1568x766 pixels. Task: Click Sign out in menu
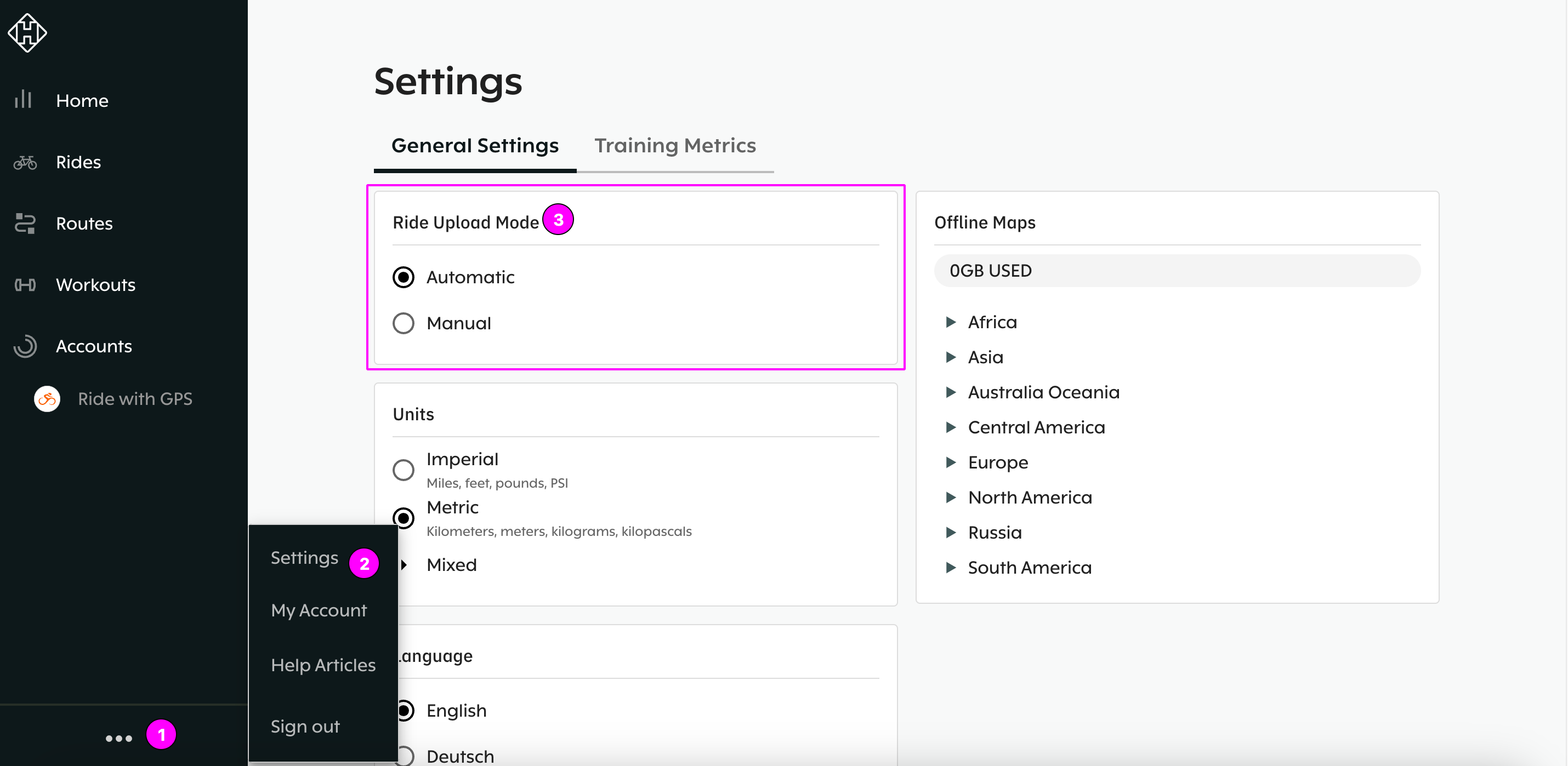point(305,727)
